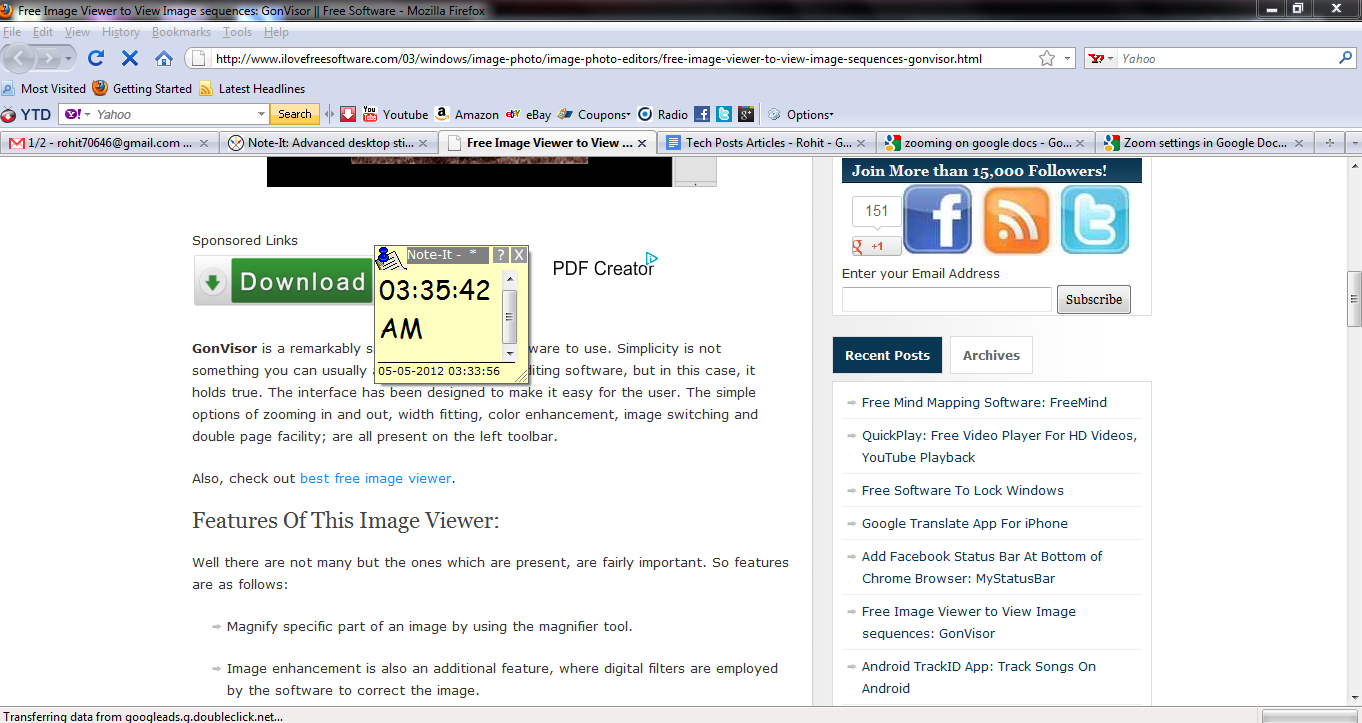The height and width of the screenshot is (723, 1362).
Task: Click inside the Enter your Email Address field
Action: pyautogui.click(x=947, y=299)
